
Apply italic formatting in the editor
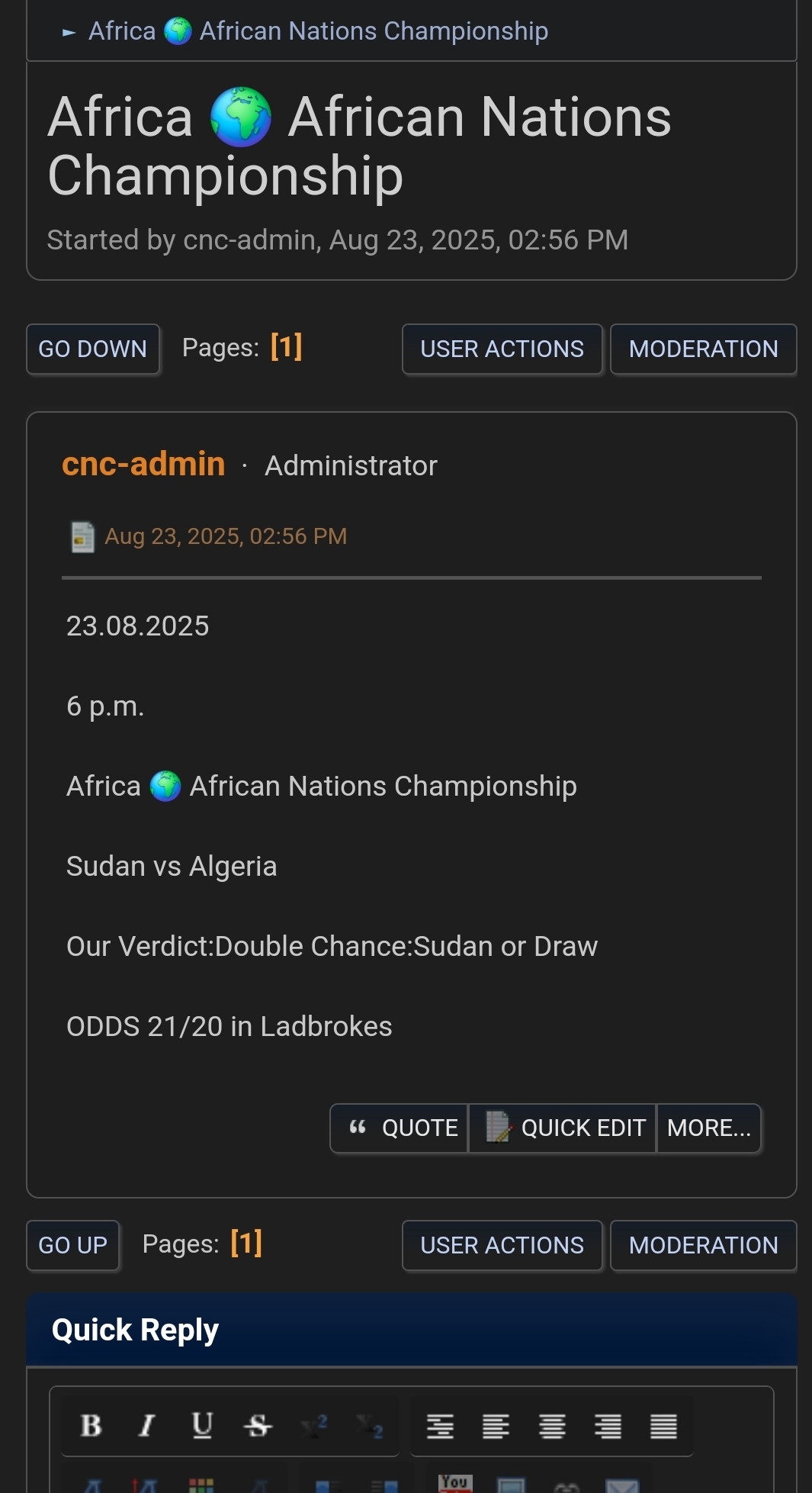(x=146, y=1425)
